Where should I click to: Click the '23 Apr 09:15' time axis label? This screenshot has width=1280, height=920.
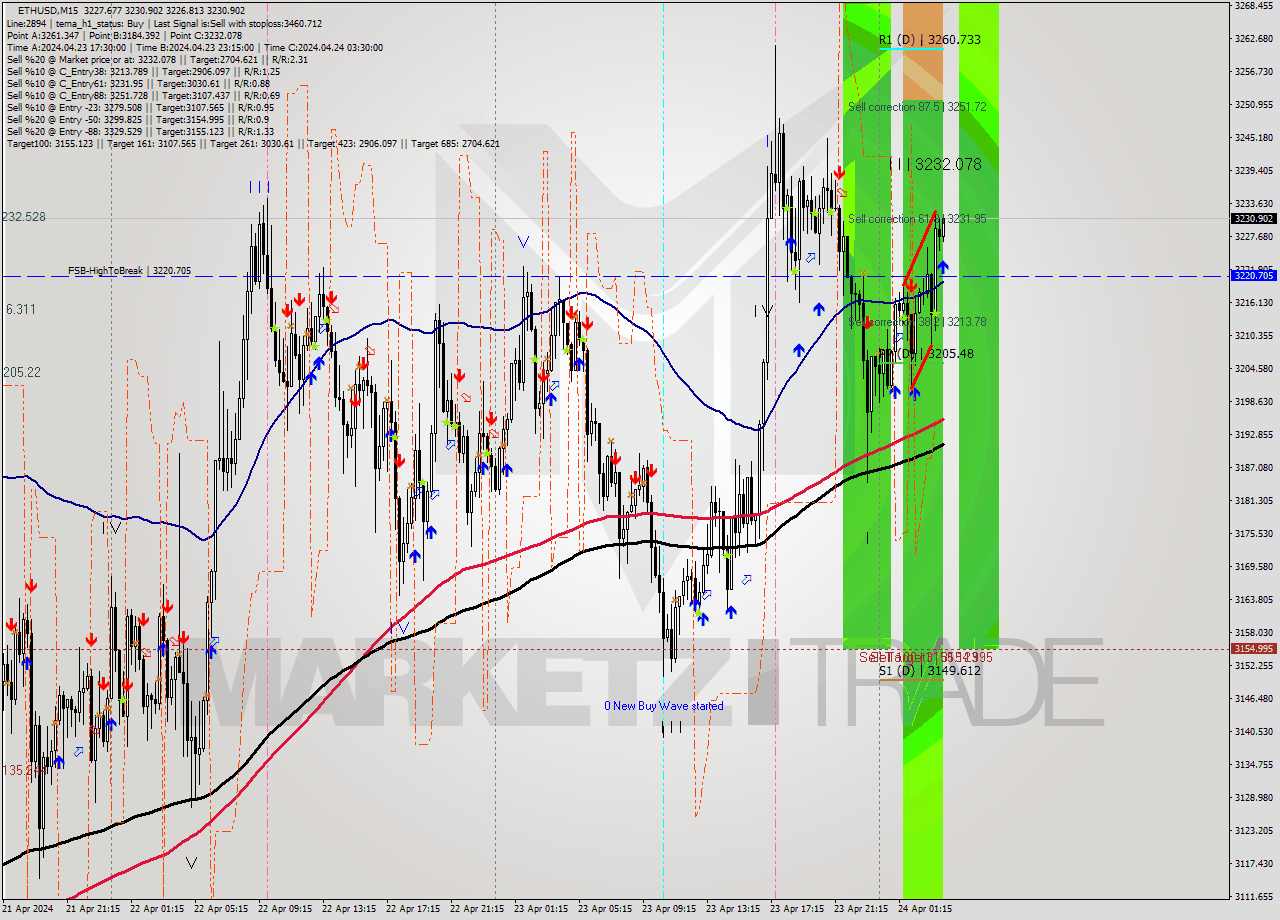click(x=669, y=909)
